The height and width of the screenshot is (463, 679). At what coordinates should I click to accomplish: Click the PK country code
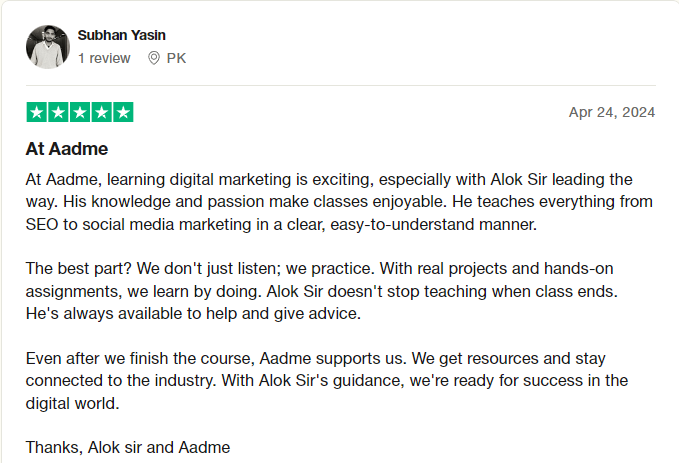[x=176, y=58]
